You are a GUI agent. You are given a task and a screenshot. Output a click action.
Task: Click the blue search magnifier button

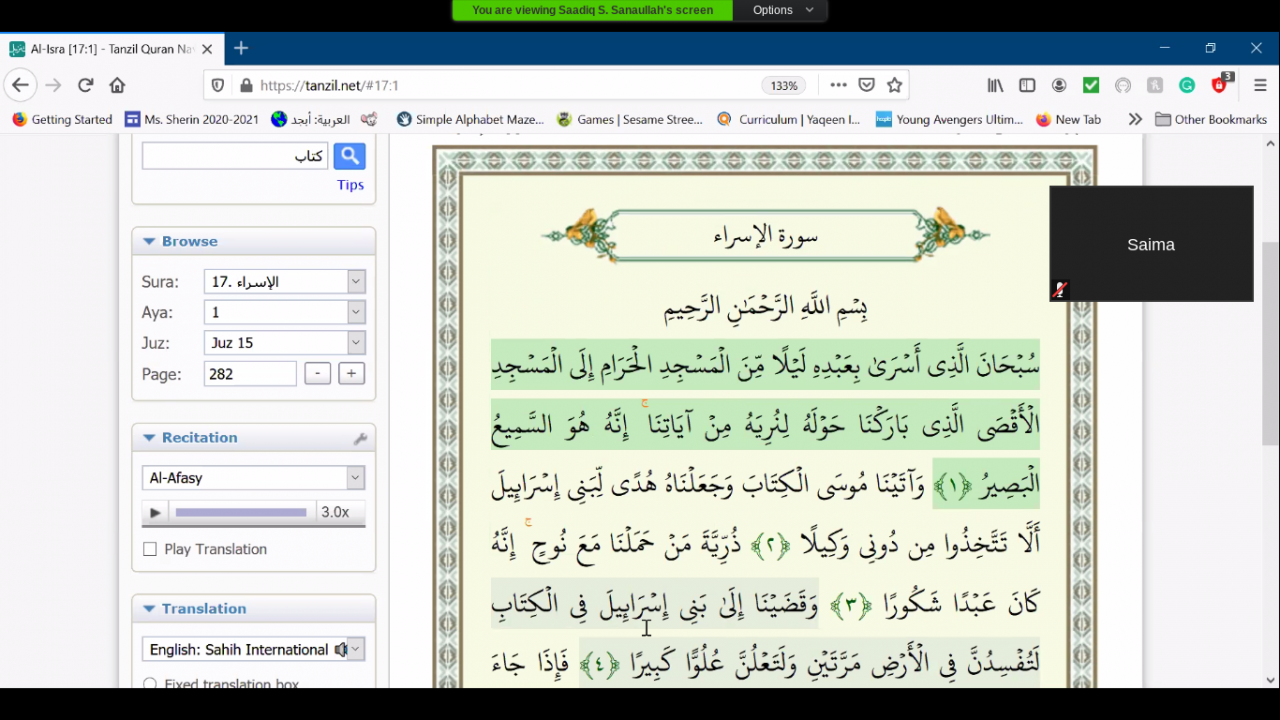point(349,156)
